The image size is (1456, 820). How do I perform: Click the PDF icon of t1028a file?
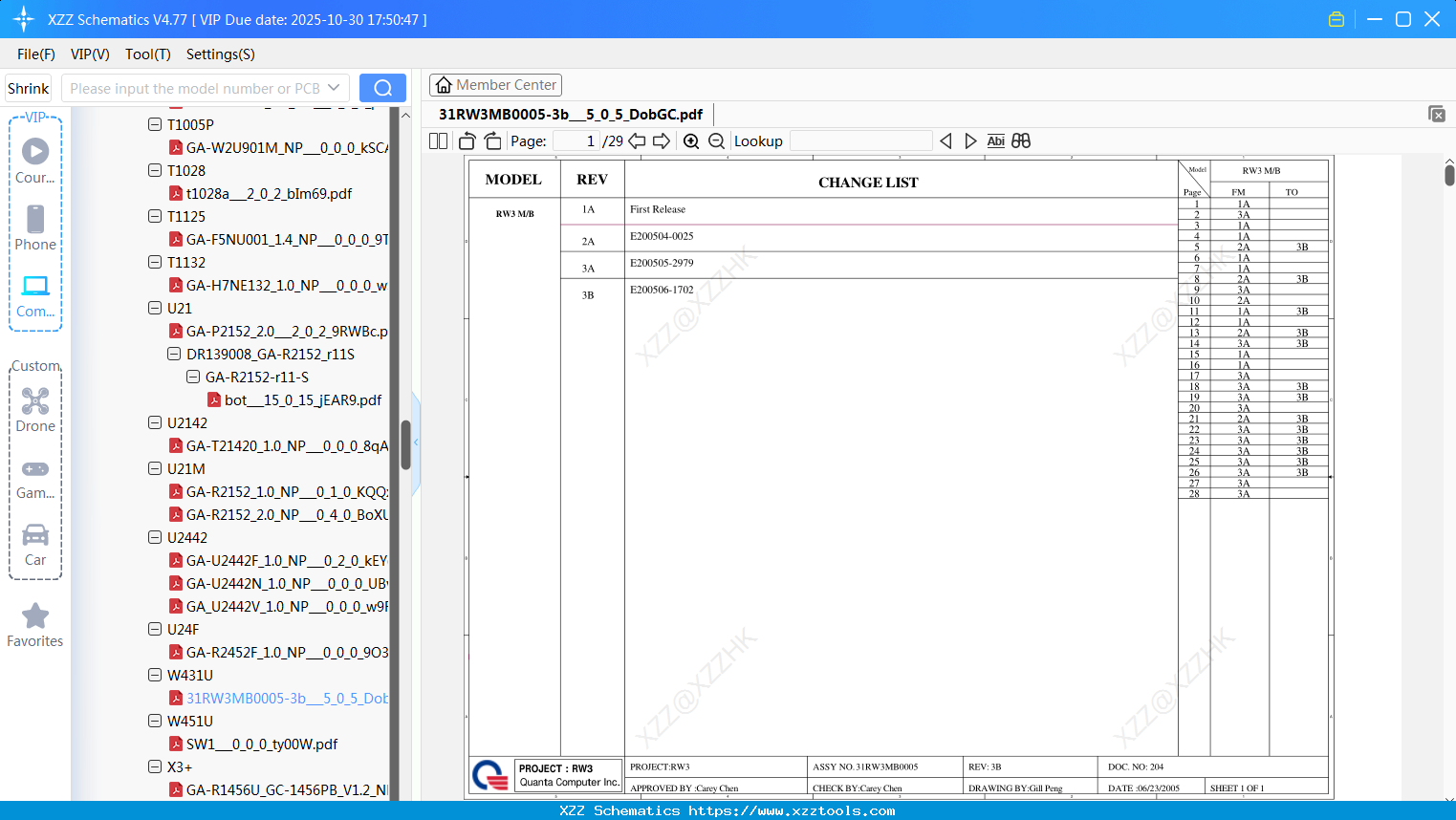176,193
